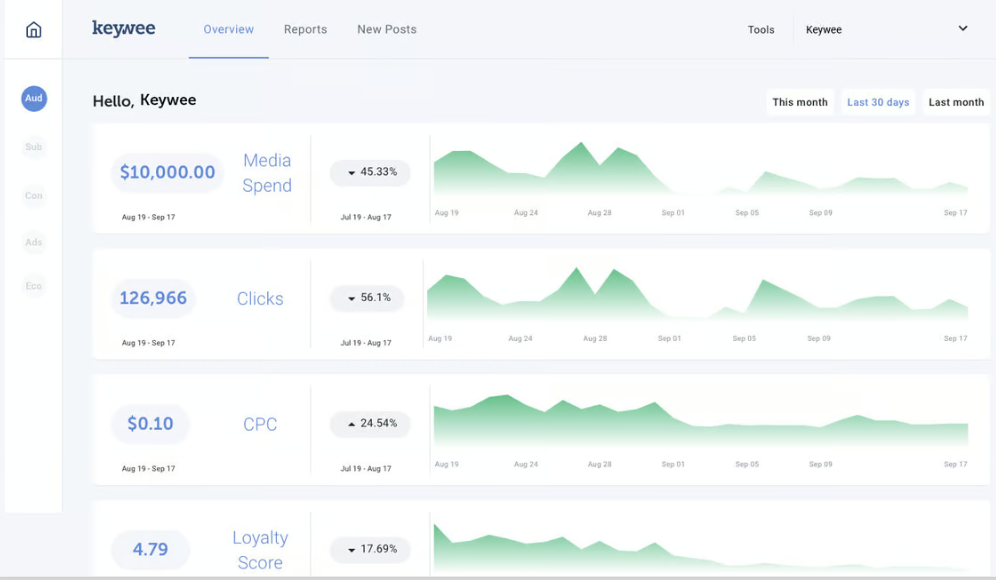Click Sep 09 label on CPC chart
Screen dimensions: 996x580
[x=820, y=464]
